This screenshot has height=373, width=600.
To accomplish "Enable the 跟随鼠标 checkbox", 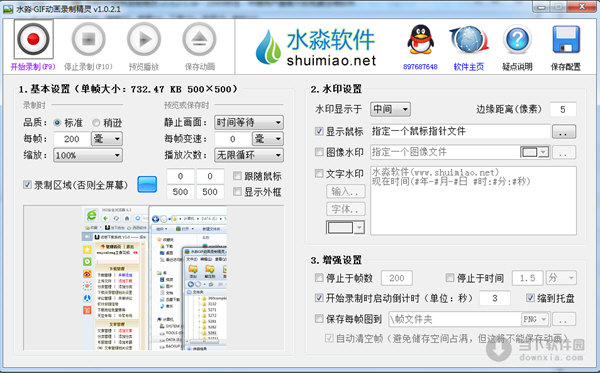I will pyautogui.click(x=237, y=176).
